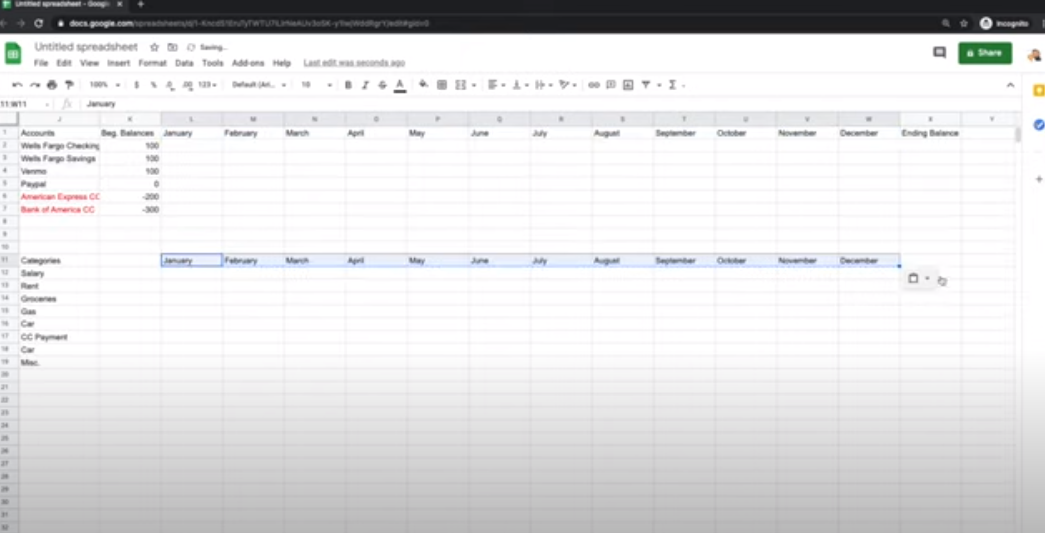
Task: Click the sidebar plus add-on icon
Action: click(1038, 179)
